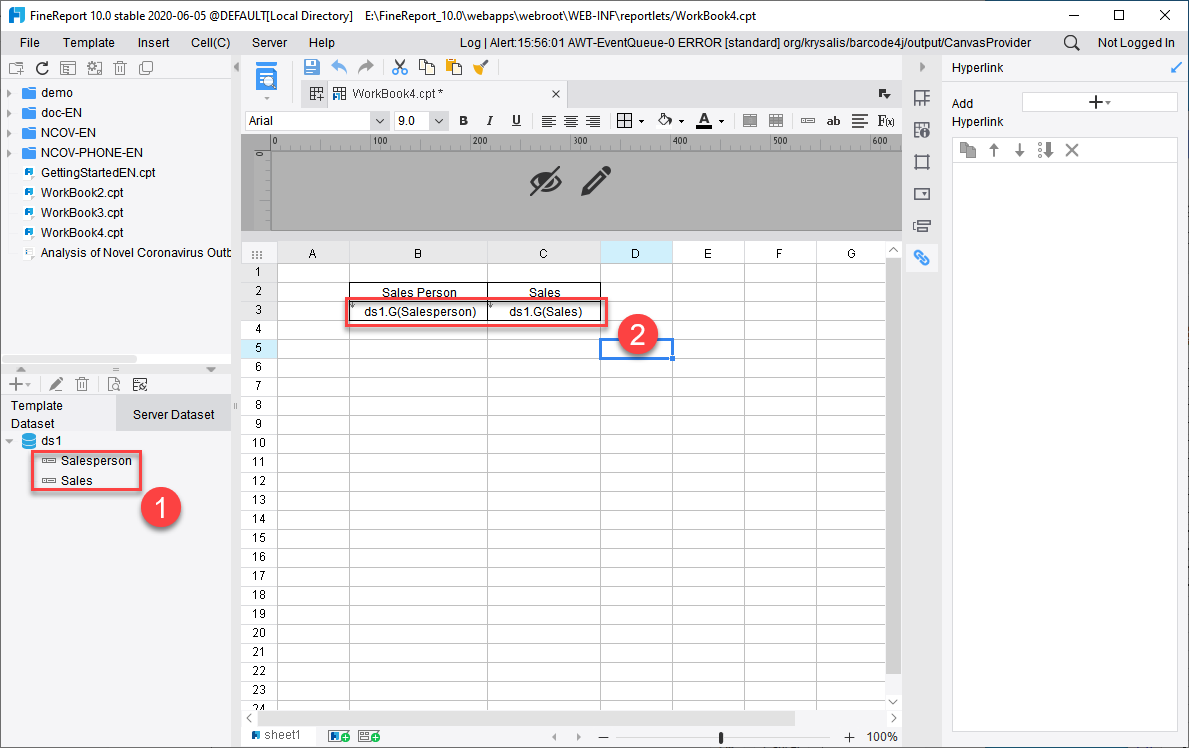
Task: Toggle underline formatting in the toolbar
Action: point(515,120)
